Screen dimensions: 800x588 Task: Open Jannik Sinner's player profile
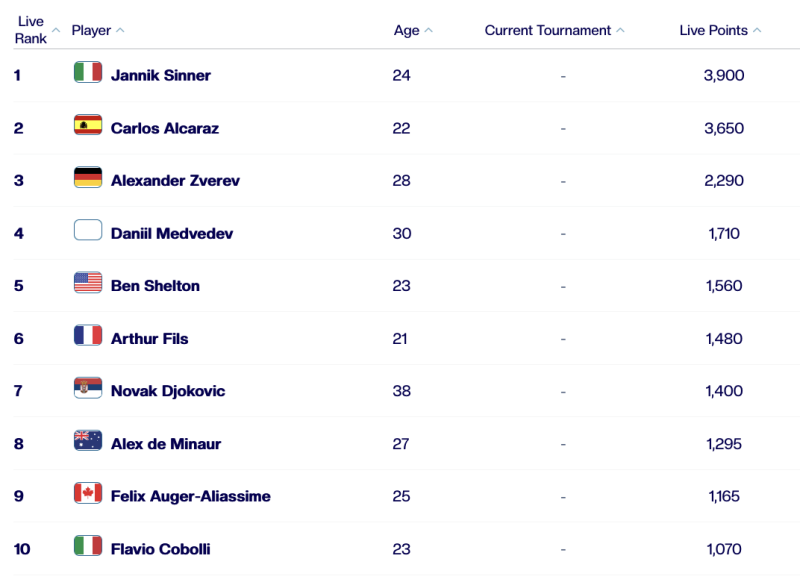coord(161,75)
